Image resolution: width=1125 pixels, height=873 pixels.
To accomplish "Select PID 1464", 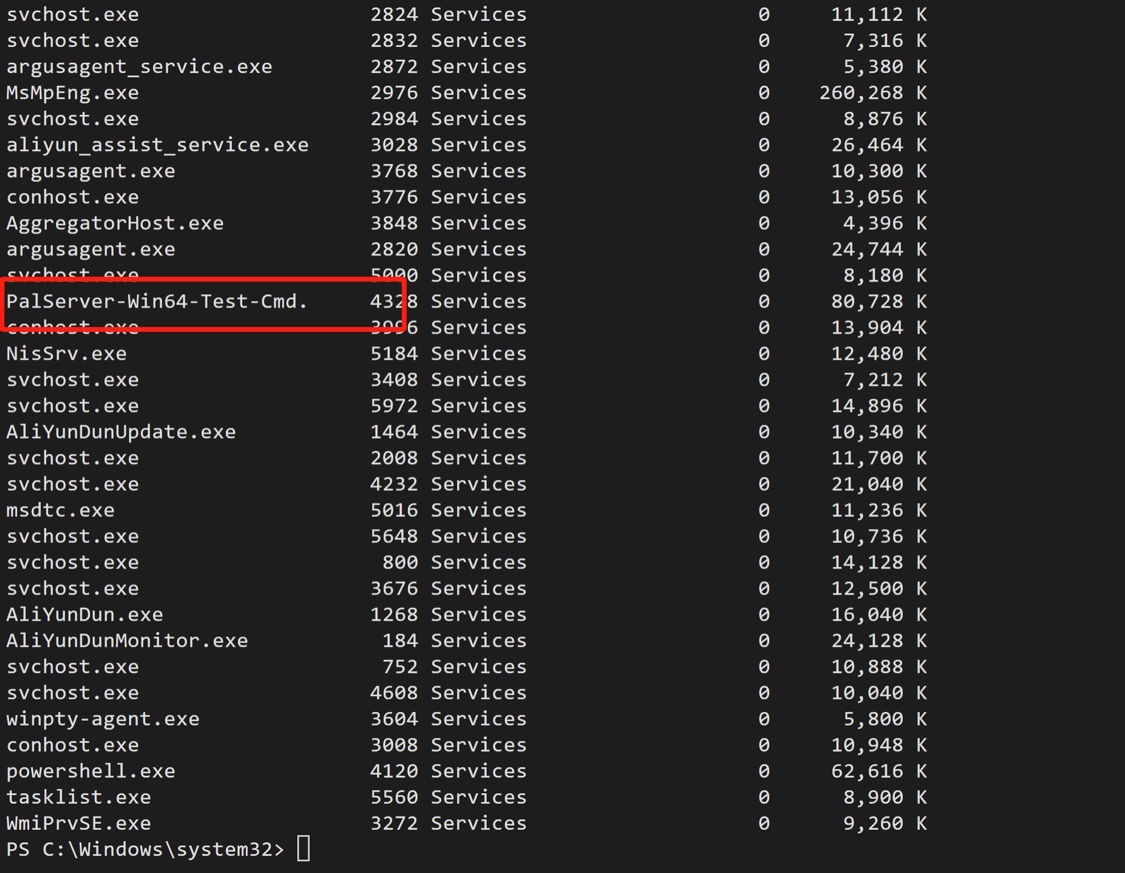I will [x=394, y=432].
